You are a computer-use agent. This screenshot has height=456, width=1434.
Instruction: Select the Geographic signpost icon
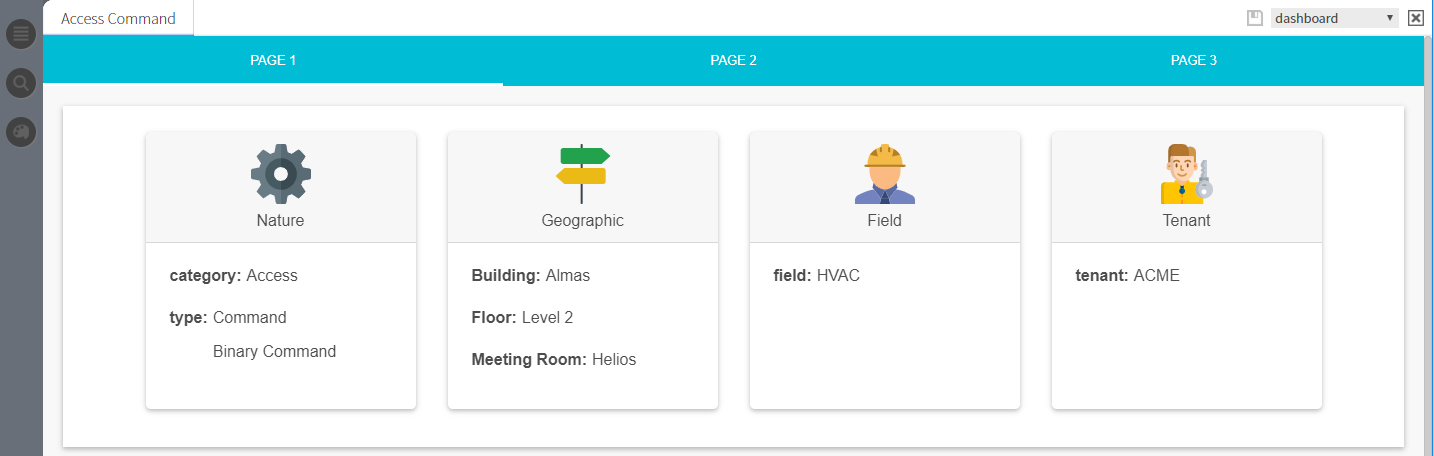[x=582, y=174]
